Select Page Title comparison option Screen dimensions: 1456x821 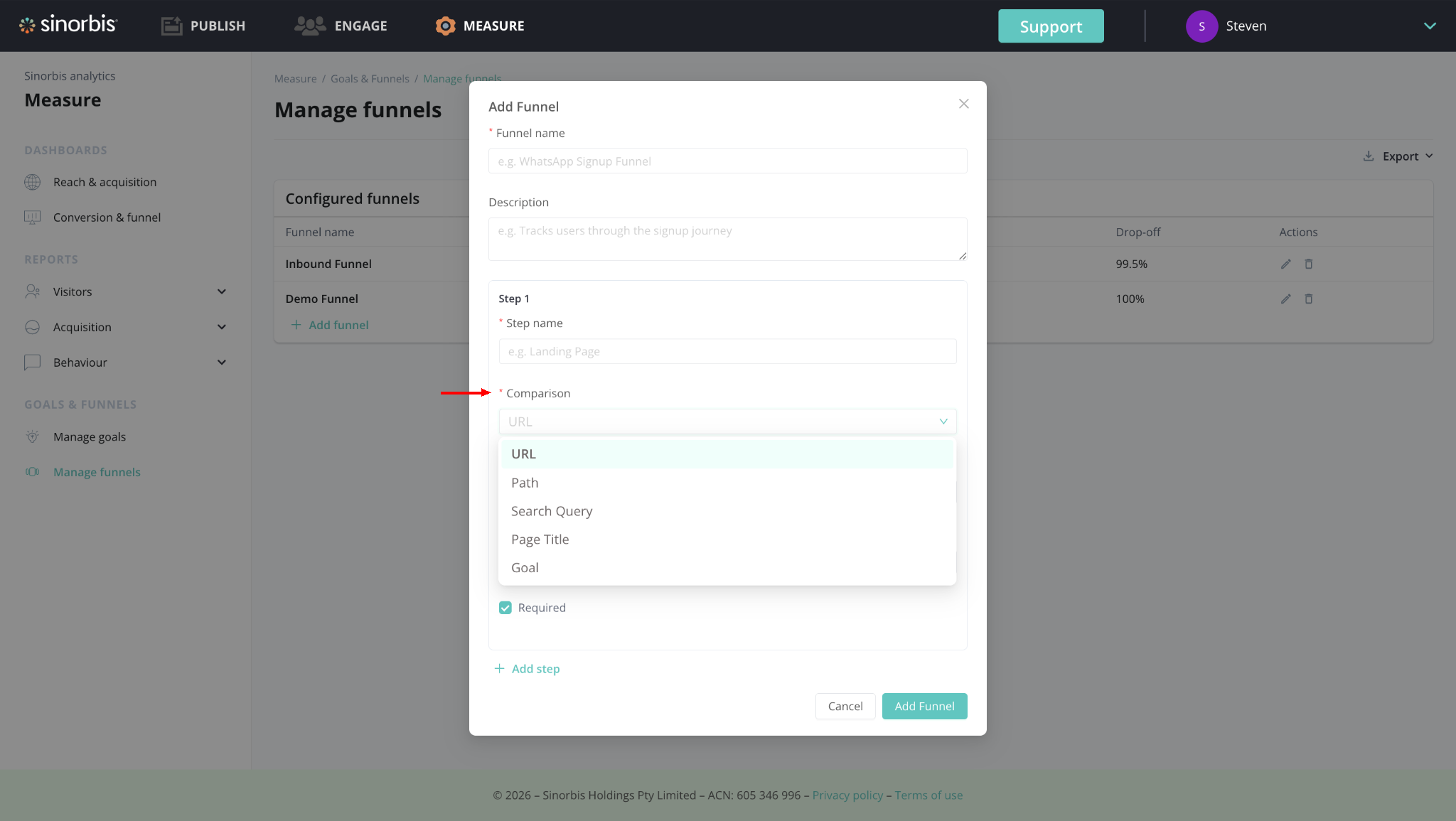point(727,540)
